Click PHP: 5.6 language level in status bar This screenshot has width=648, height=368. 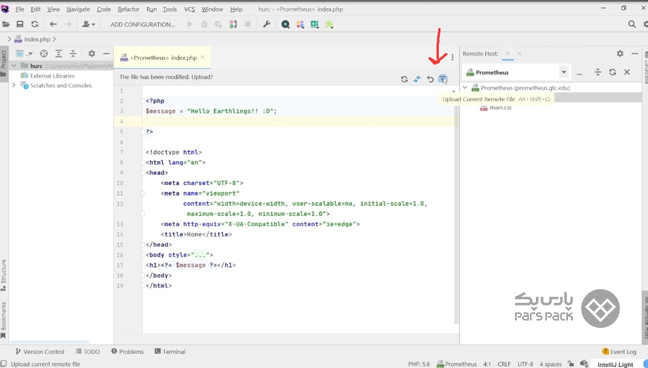pos(419,364)
